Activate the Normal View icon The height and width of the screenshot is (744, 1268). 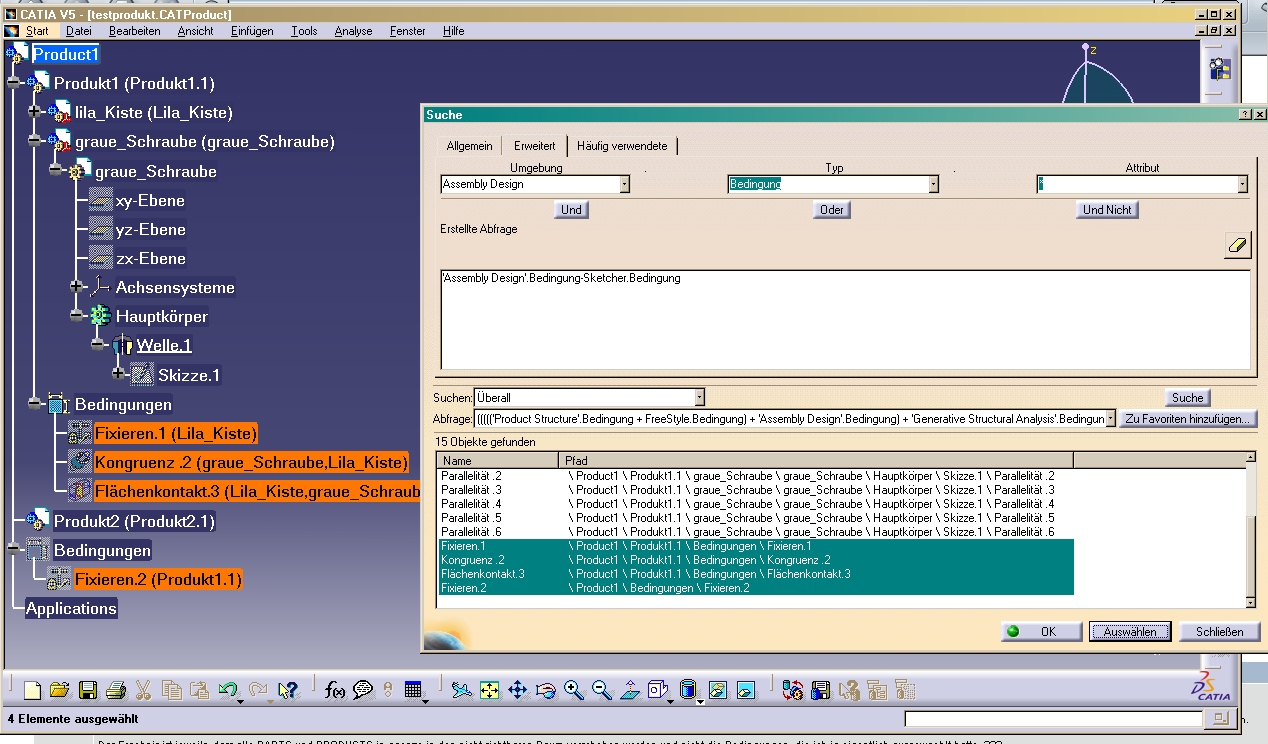(x=630, y=690)
